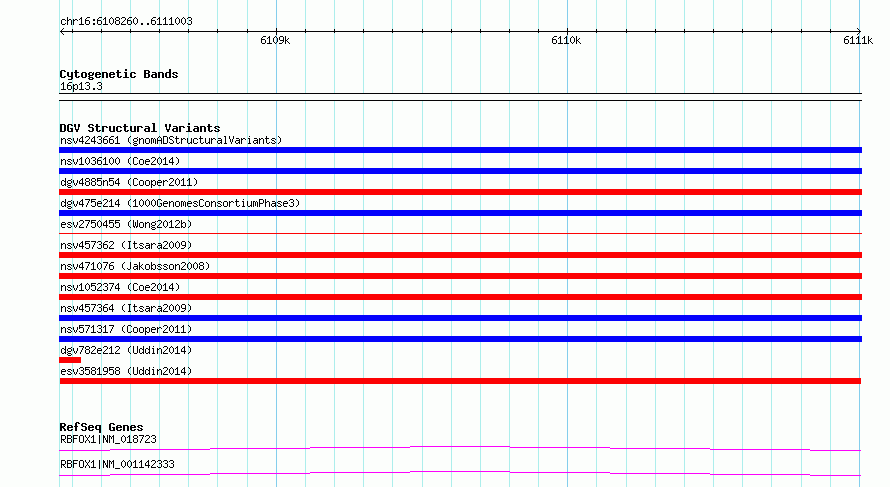Click the chr16:6108260..6111003 coordinate label
This screenshot has width=890, height=487.
(126, 21)
